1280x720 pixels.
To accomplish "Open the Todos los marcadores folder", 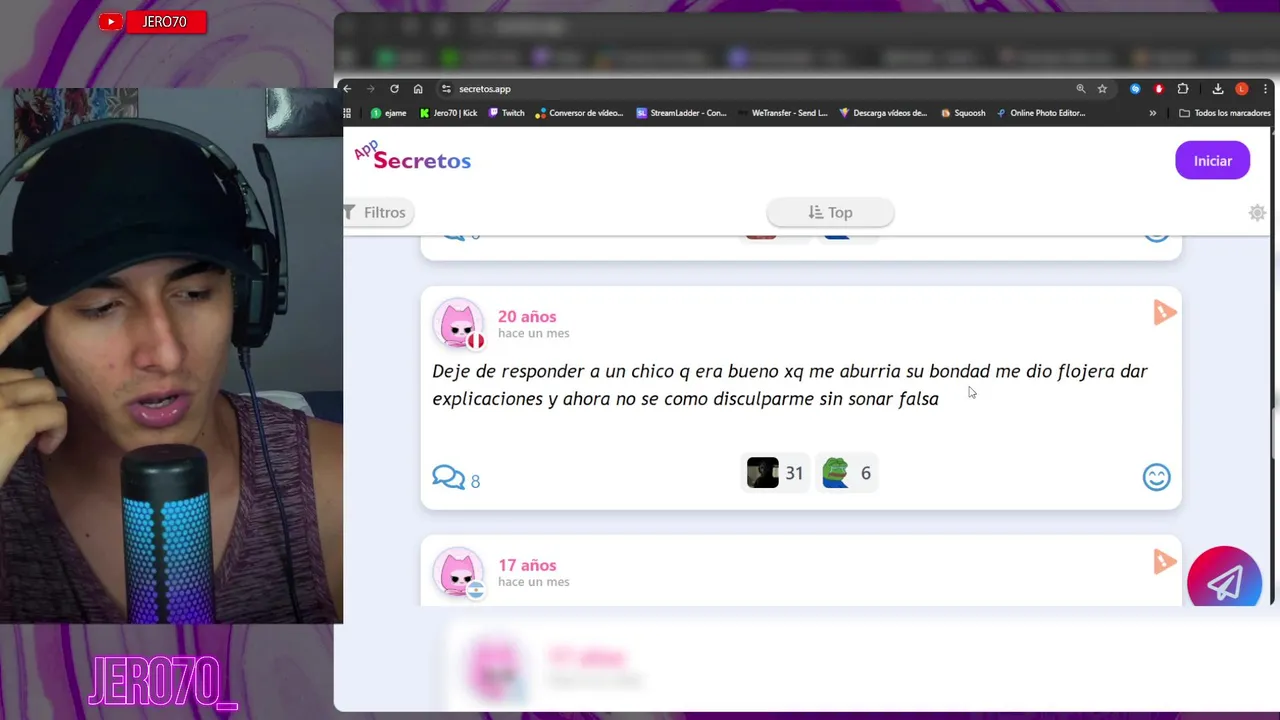I will coord(1225,113).
